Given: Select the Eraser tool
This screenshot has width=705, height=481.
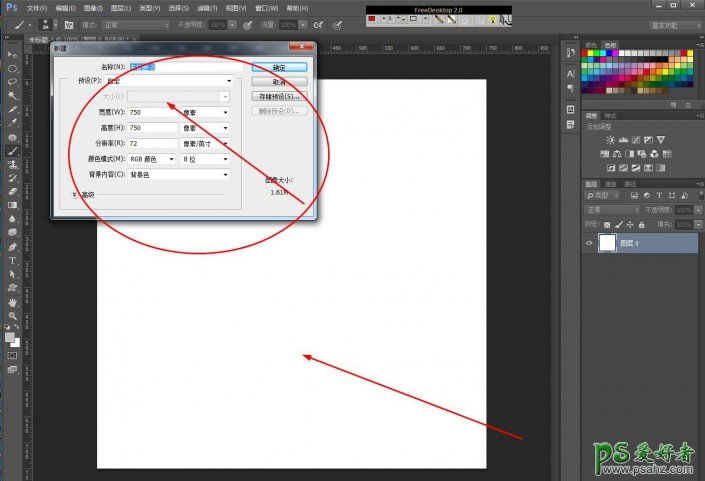Looking at the screenshot, I should [x=12, y=192].
